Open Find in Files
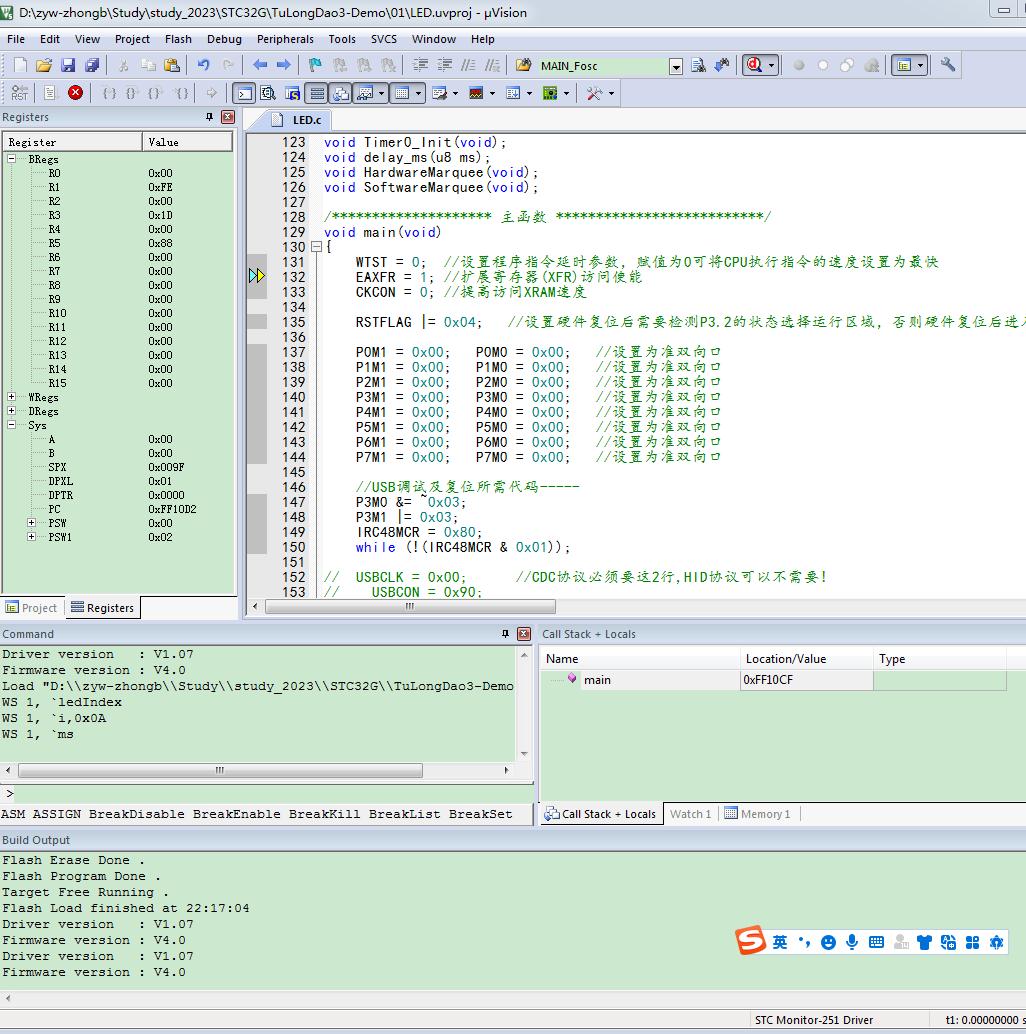 pos(524,65)
